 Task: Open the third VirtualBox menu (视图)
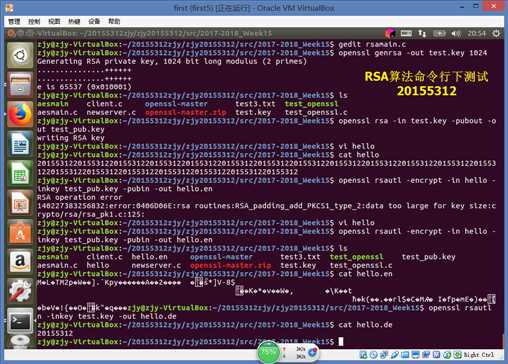54,21
